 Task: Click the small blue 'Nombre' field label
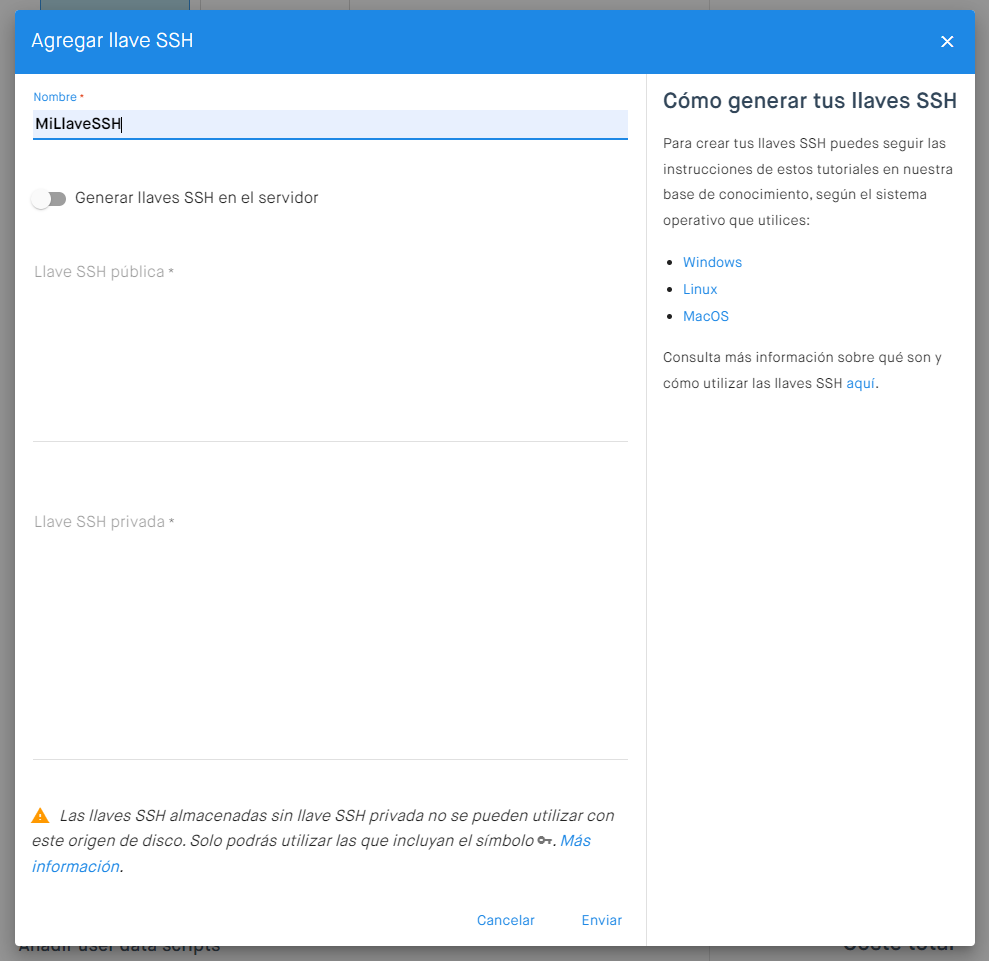click(55, 97)
